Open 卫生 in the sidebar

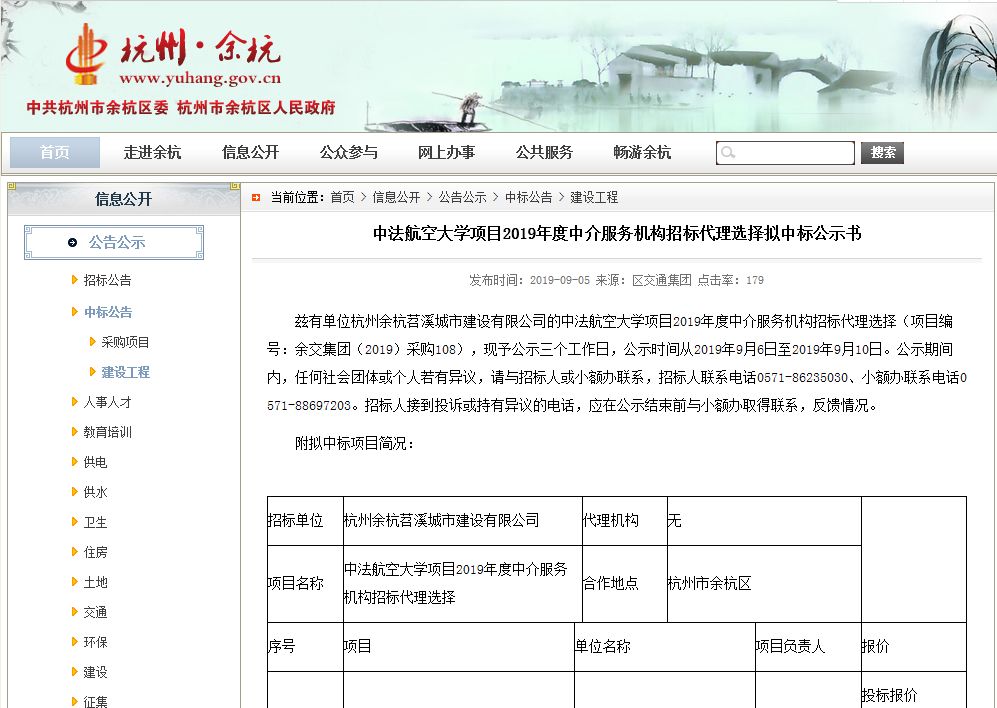click(x=95, y=522)
